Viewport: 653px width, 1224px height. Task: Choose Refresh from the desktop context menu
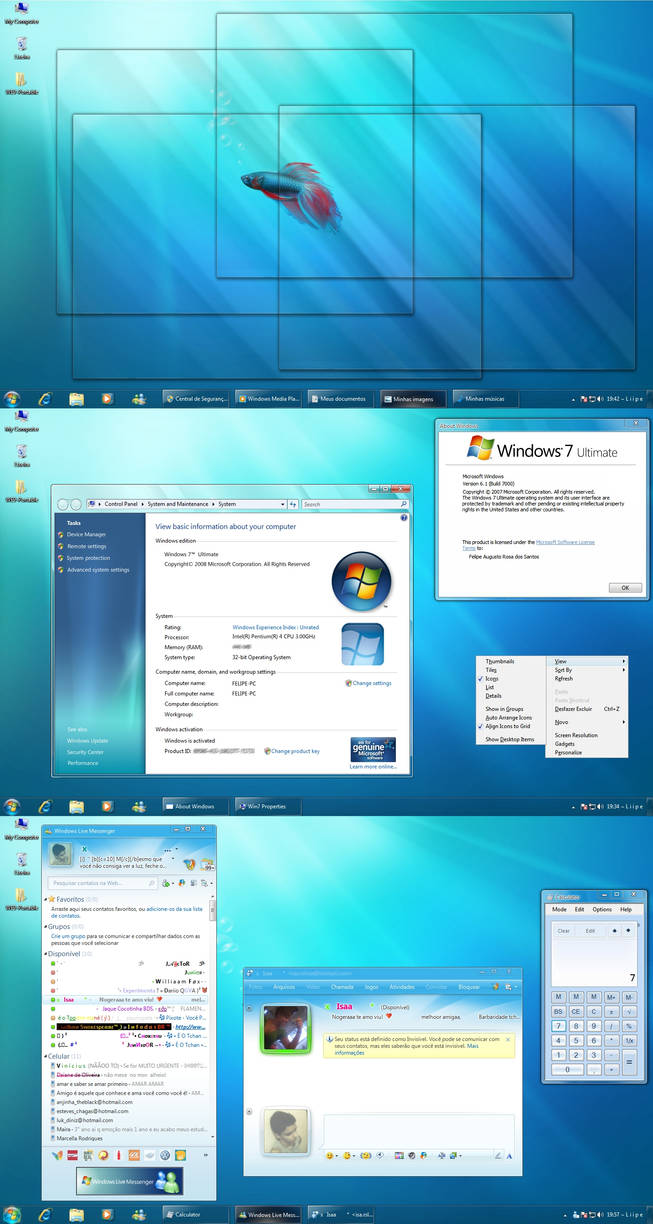tap(564, 679)
